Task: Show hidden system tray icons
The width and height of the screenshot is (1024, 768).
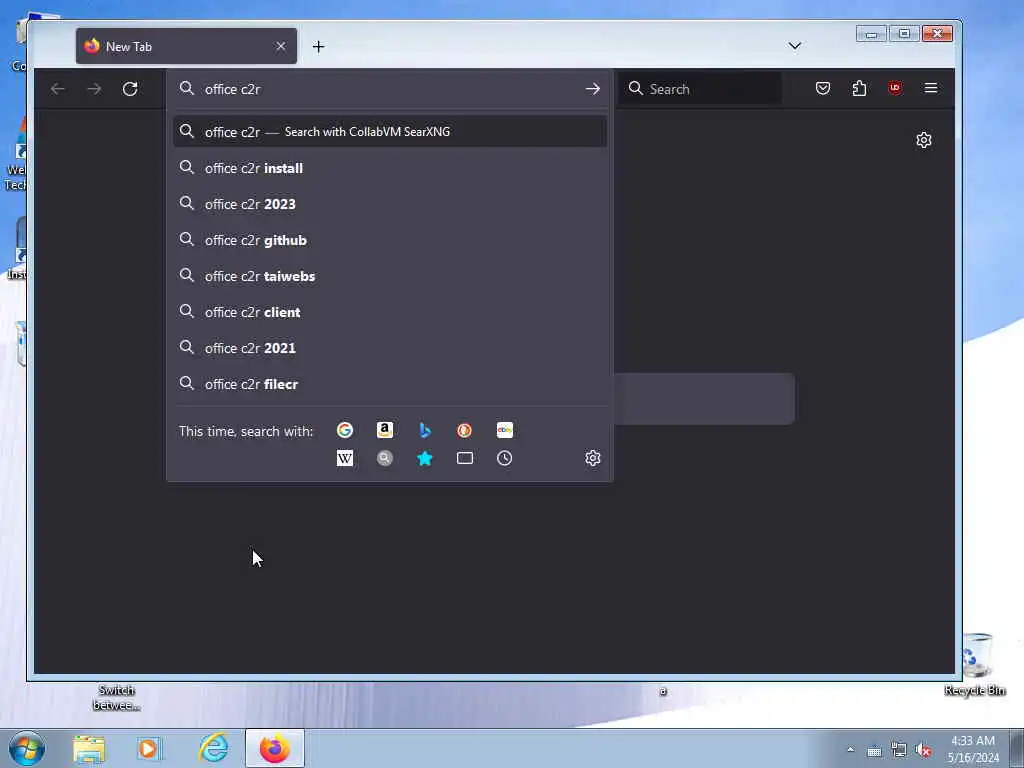Action: click(x=850, y=749)
